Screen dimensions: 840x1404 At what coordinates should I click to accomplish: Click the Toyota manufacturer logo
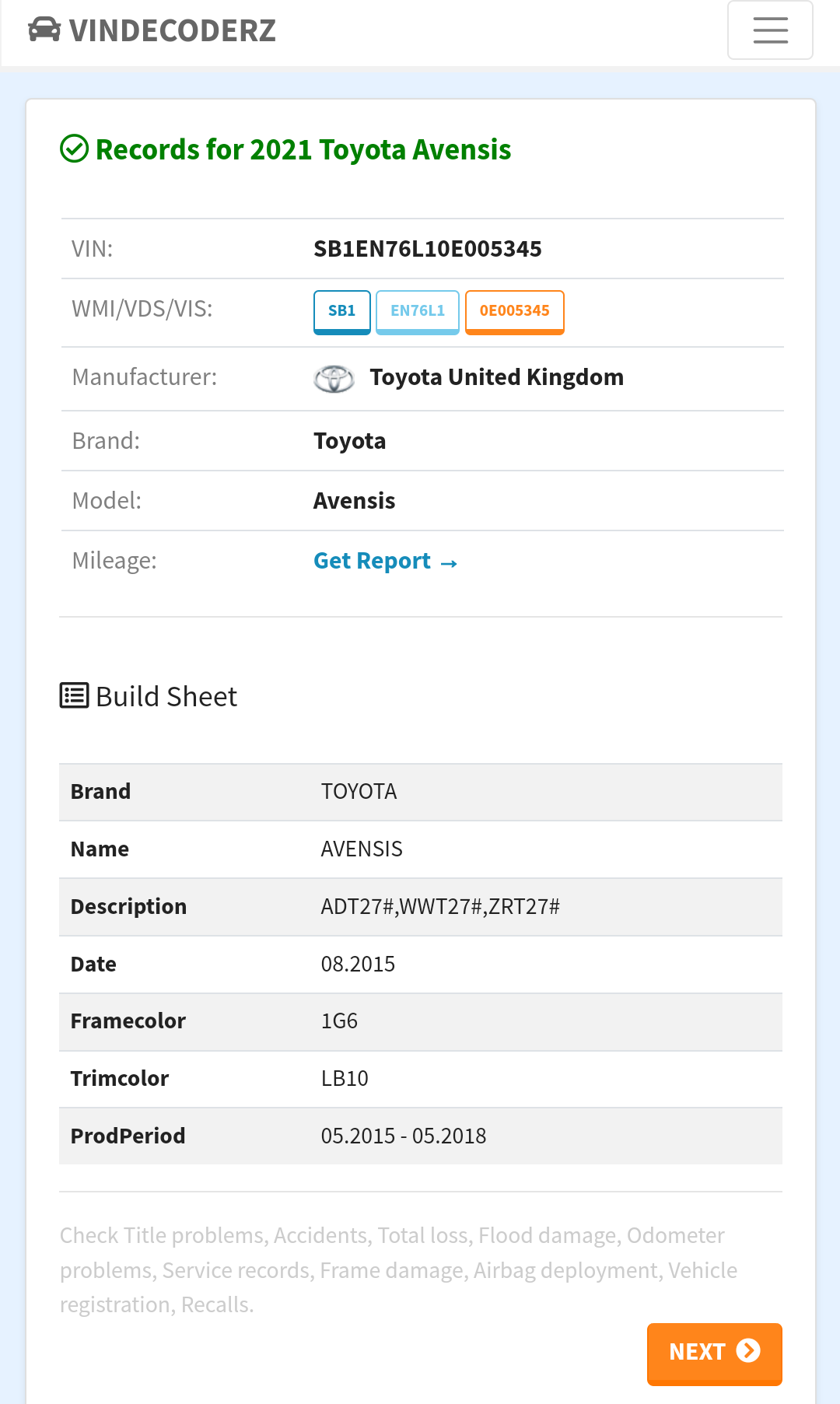point(334,379)
